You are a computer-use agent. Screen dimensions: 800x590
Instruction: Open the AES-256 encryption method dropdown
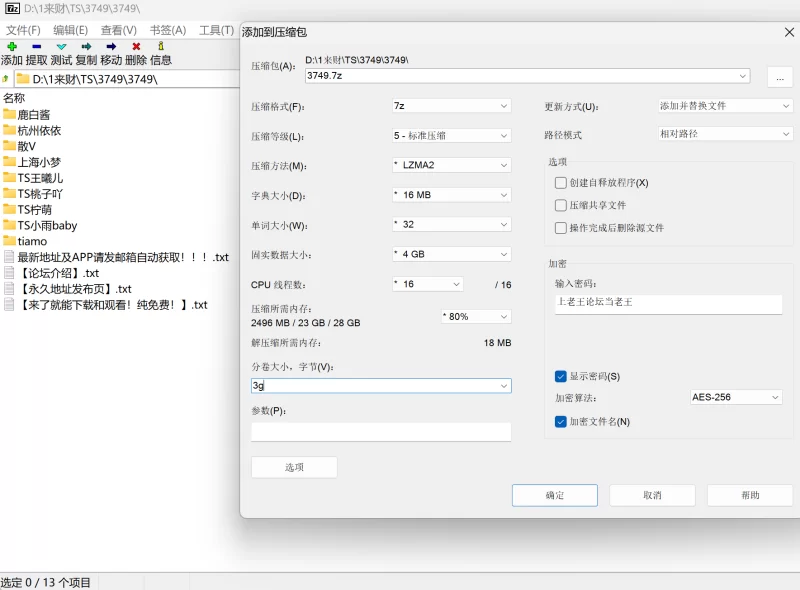(736, 397)
